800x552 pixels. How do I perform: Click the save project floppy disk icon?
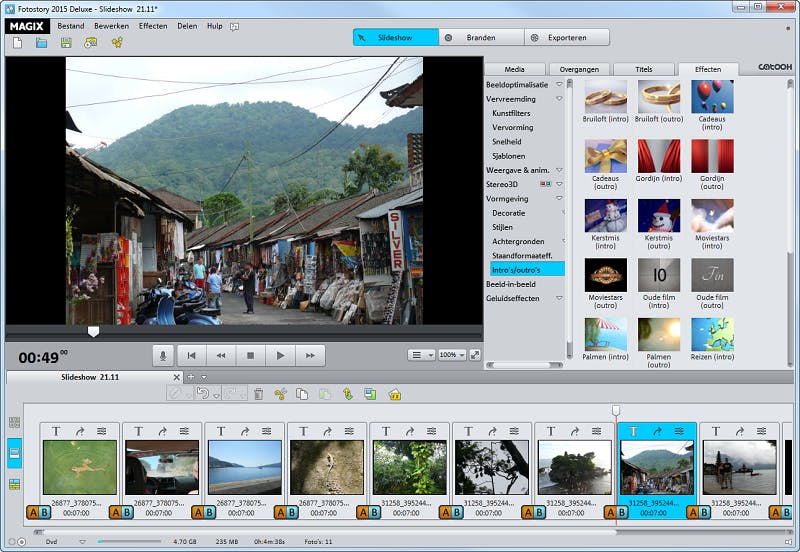click(66, 43)
